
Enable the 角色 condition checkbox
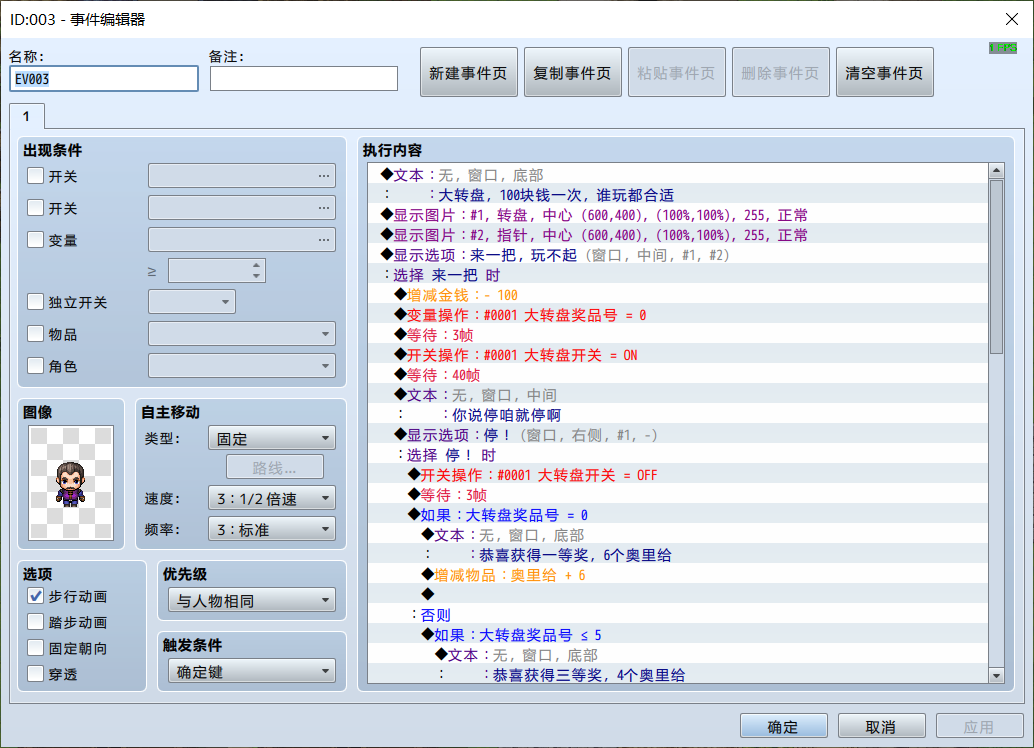36,365
